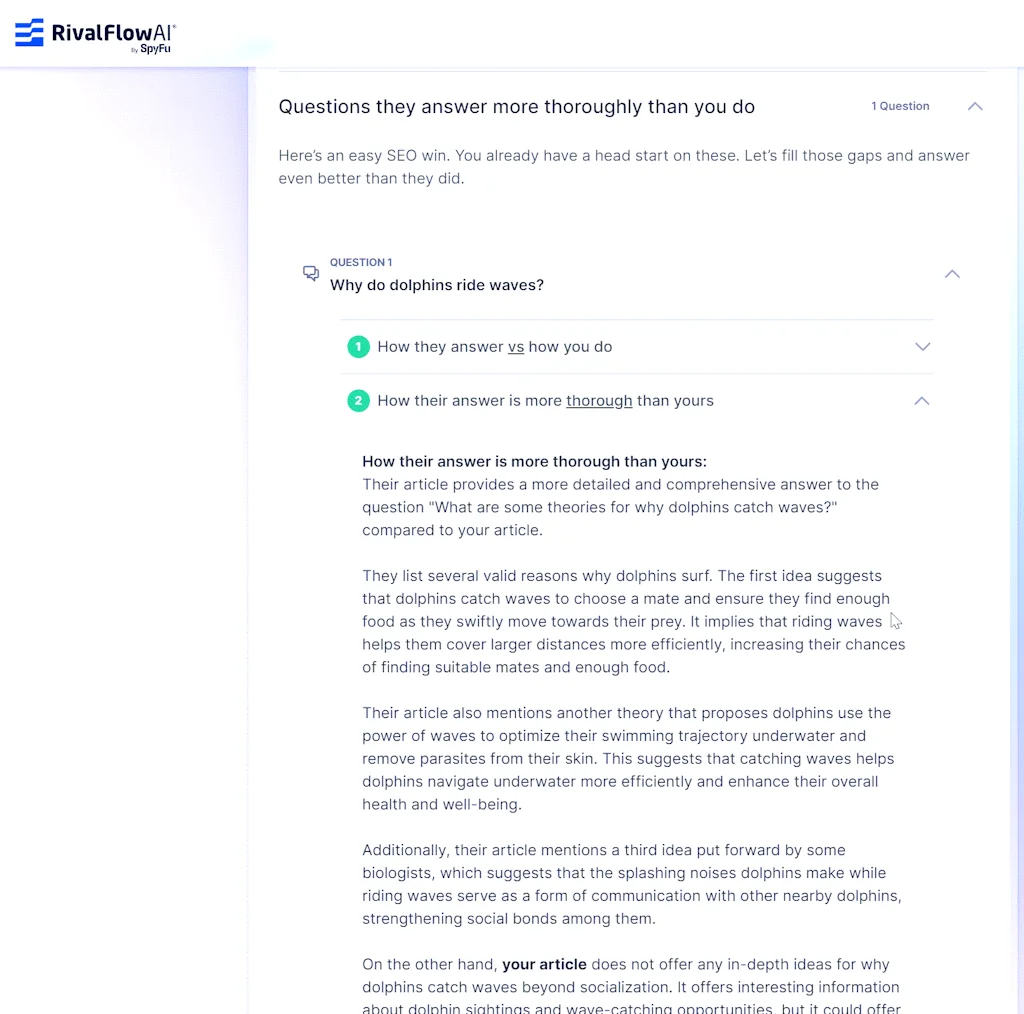
Task: Select 'How their answer is more thorough' row title
Action: [x=545, y=401]
